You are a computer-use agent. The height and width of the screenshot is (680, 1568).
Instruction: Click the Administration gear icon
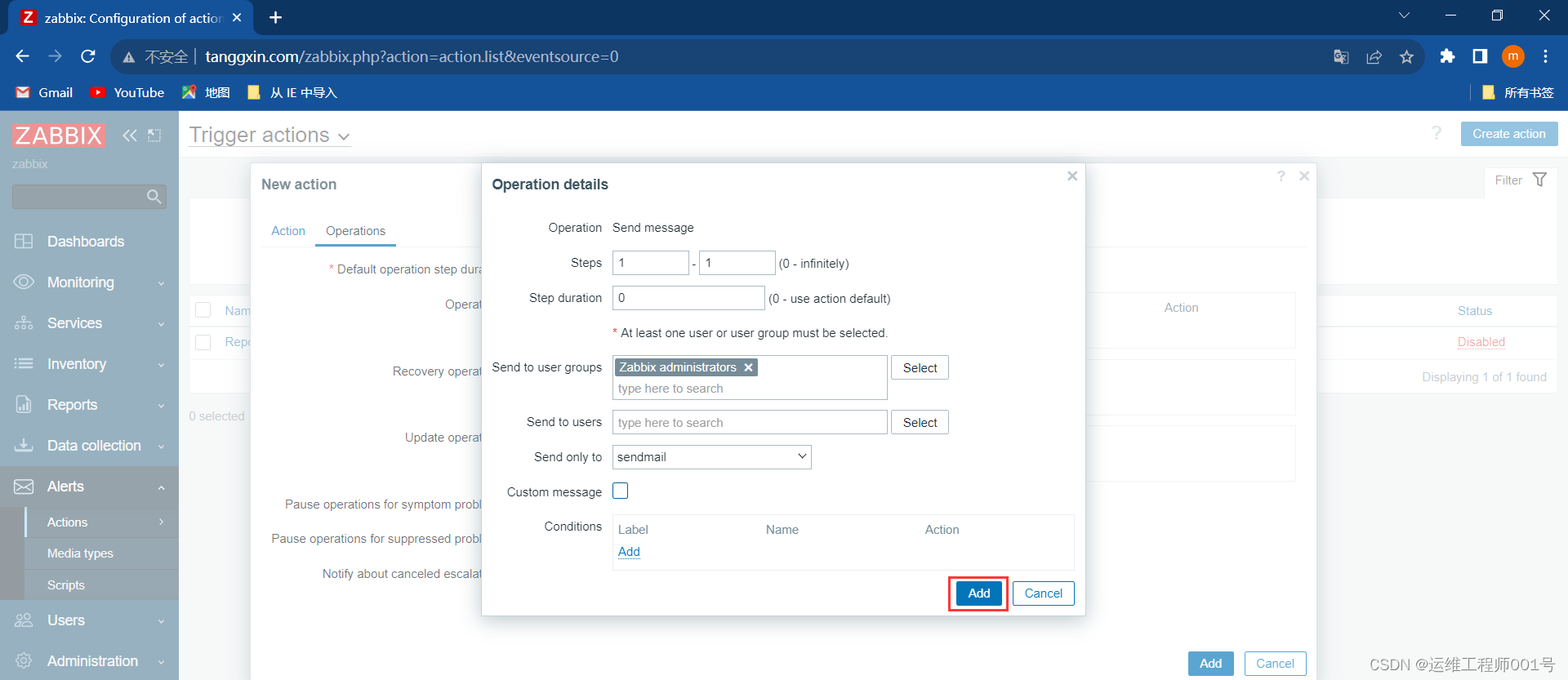tap(24, 661)
